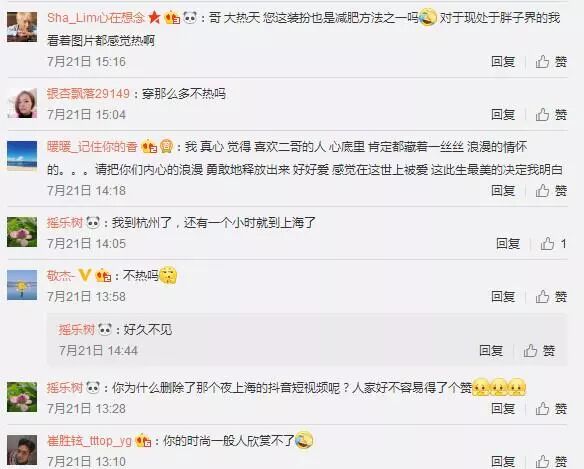The width and height of the screenshot is (584, 469).
Task: Like the 银杏飘落29149 comment thumbs-up
Action: tap(551, 114)
